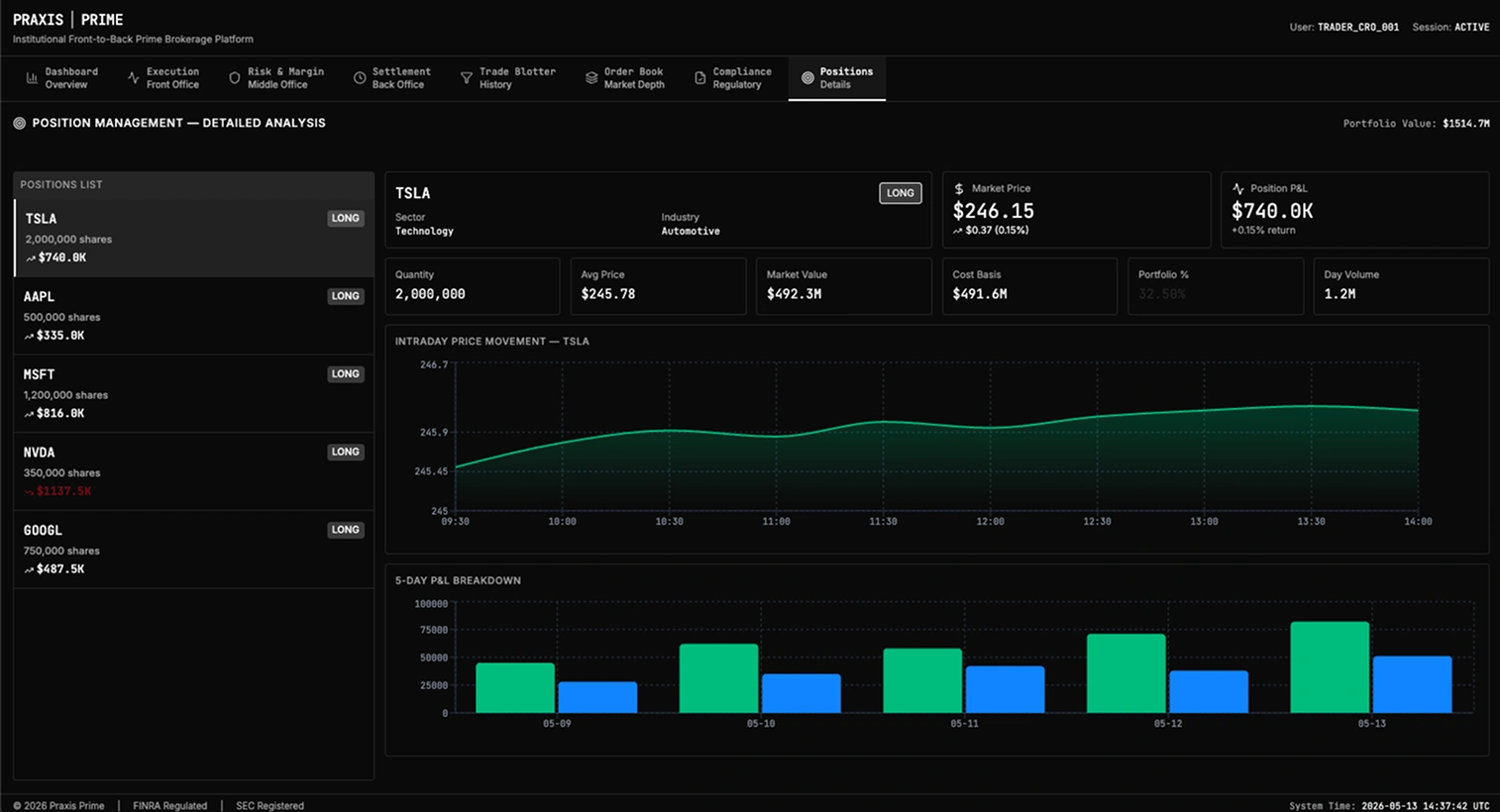The width and height of the screenshot is (1500, 812).
Task: Click the blue P&L bar for 05-12
Action: click(x=1209, y=691)
